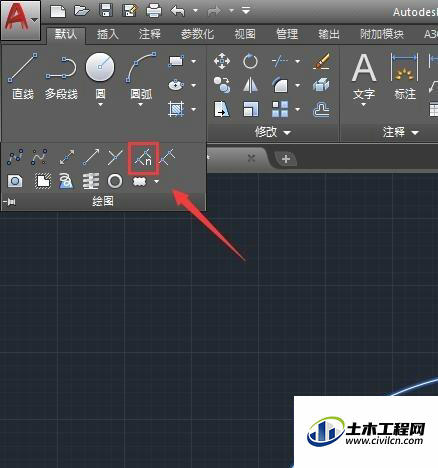The width and height of the screenshot is (438, 468).
Task: Undo the last action
Action: 178,11
